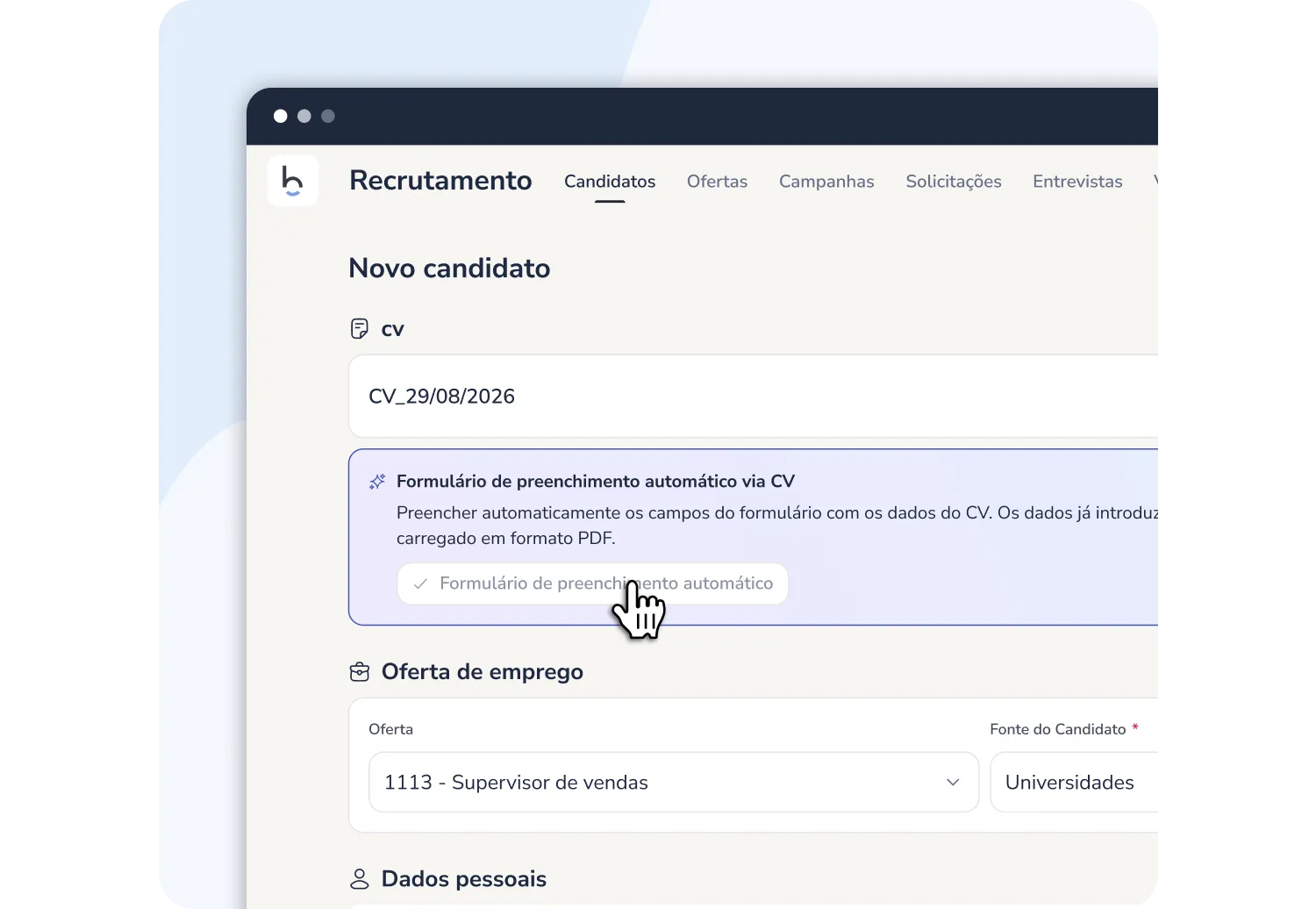Click the CV_29/08/2026 file field
The height and width of the screenshot is (909, 1316).
pos(614,396)
